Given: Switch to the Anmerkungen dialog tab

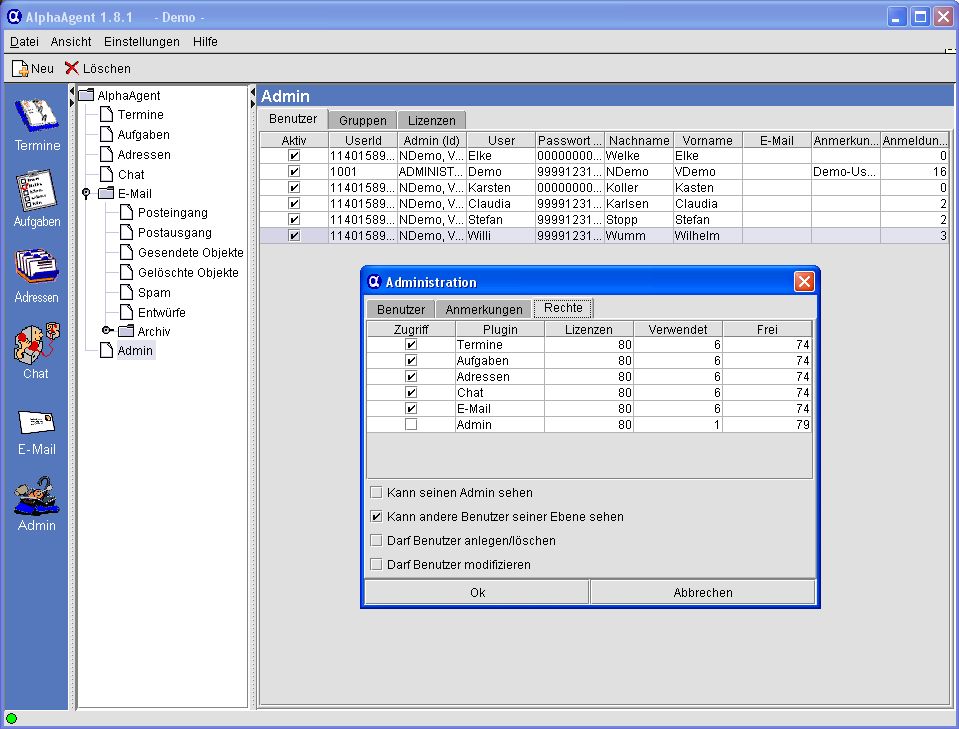Looking at the screenshot, I should point(484,309).
